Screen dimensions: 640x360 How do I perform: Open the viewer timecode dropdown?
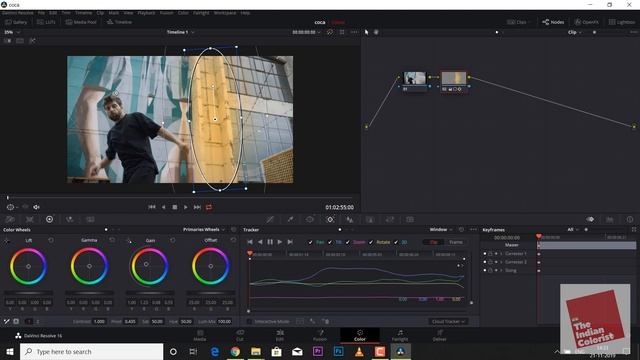307,32
